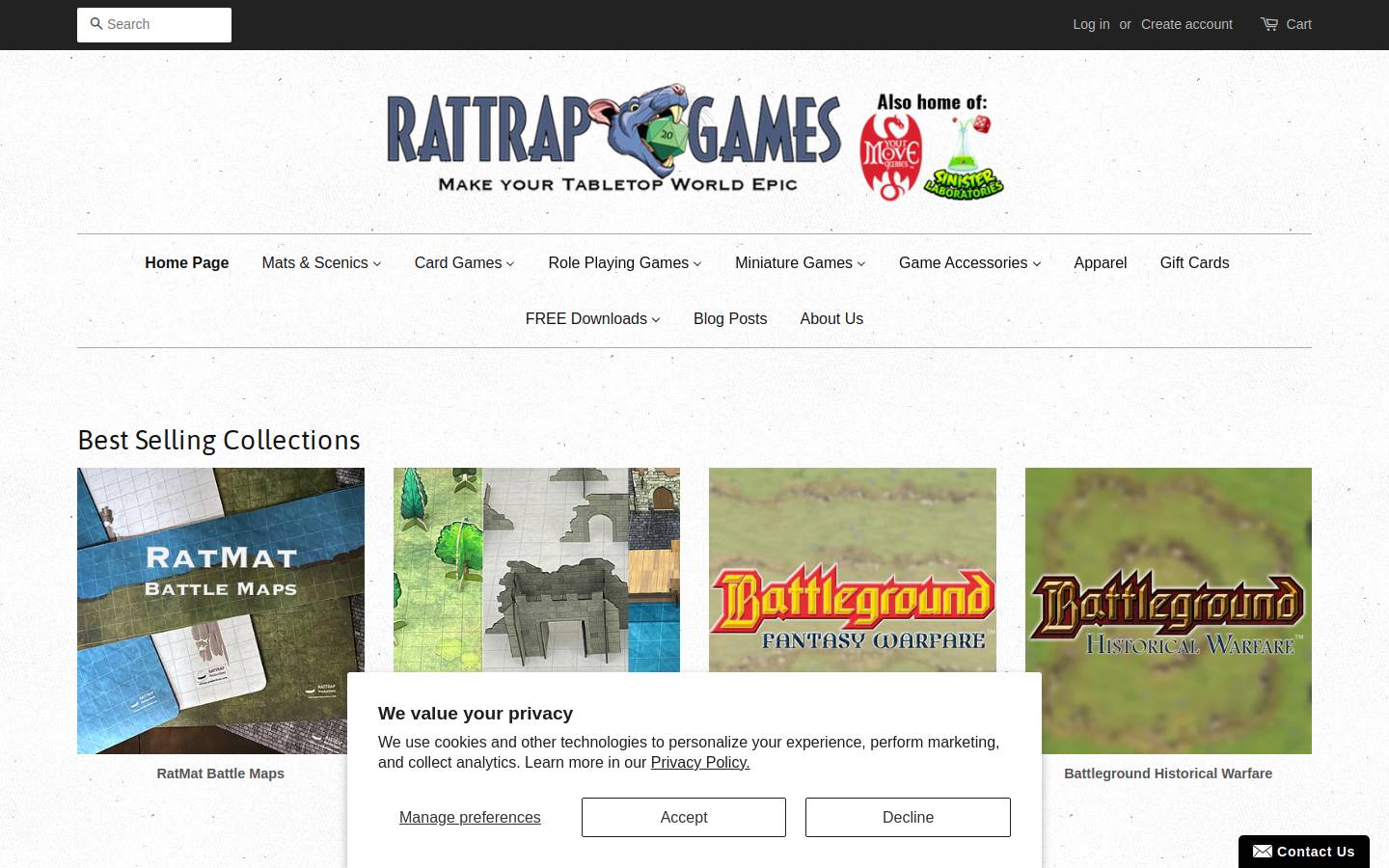Viewport: 1389px width, 868px height.
Task: Expand the Role Playing Games dropdown
Action: (625, 262)
